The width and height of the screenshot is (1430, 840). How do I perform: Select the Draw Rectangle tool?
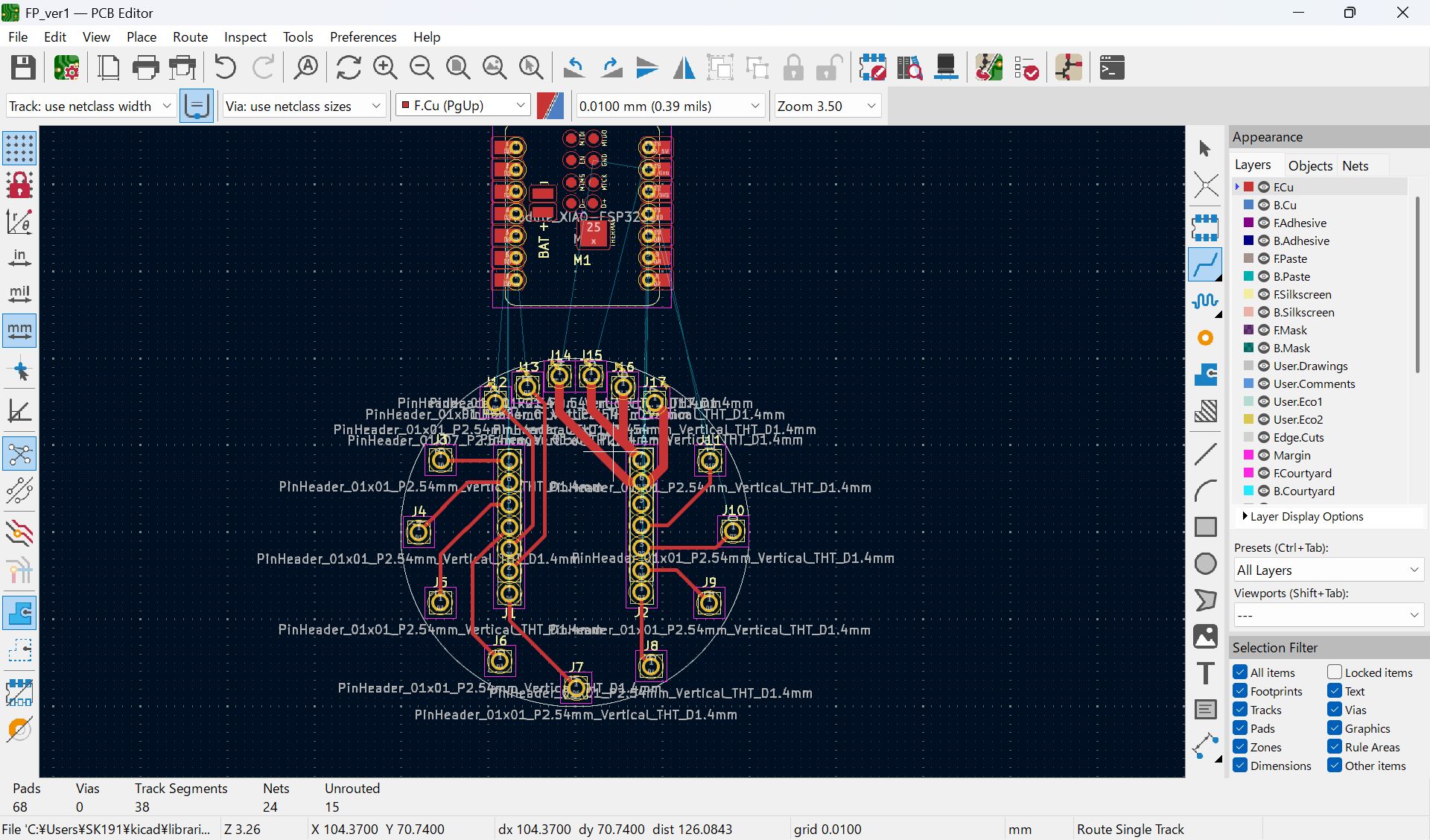coord(1205,526)
